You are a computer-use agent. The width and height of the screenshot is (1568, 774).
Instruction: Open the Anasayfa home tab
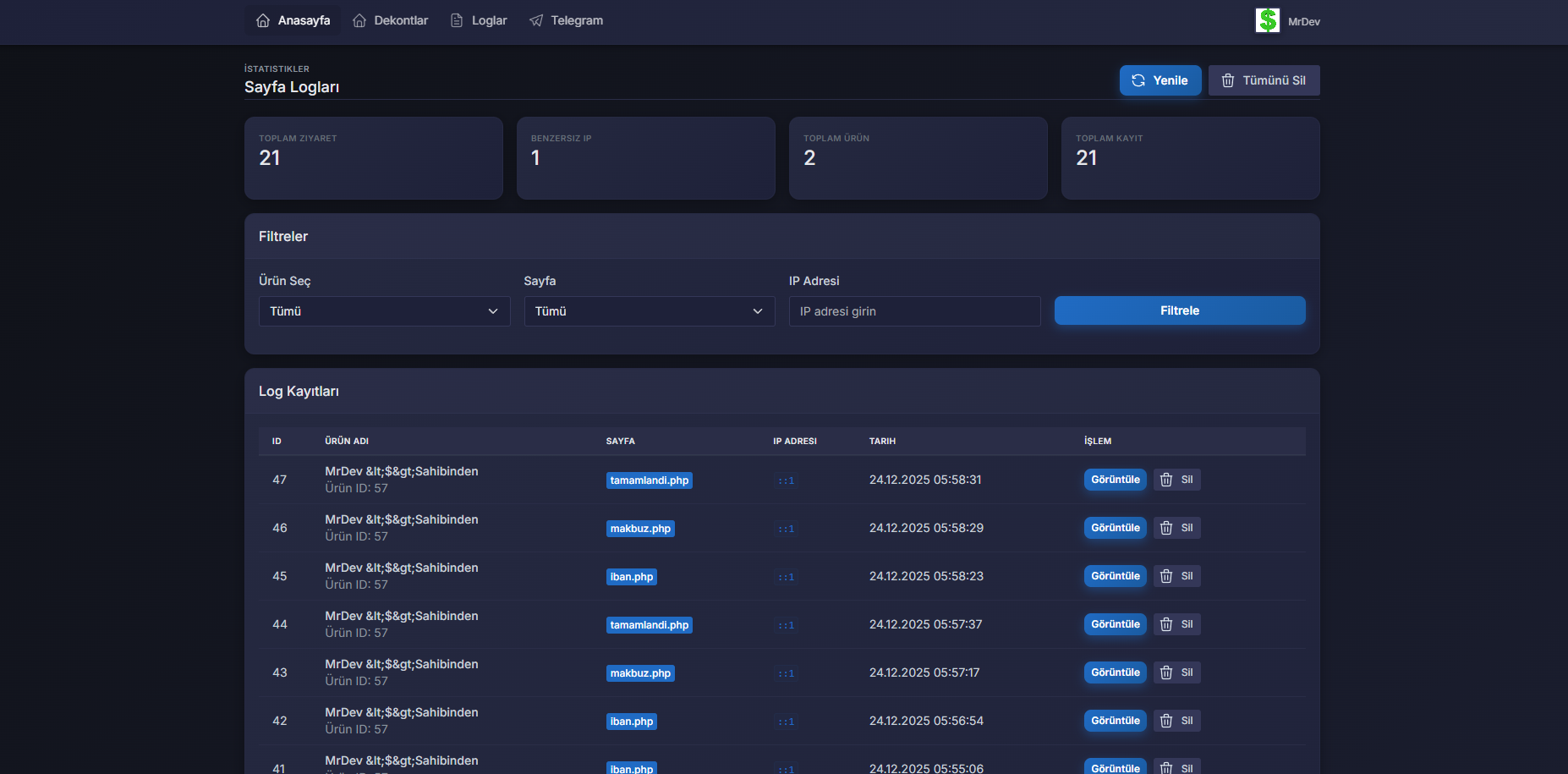(293, 20)
